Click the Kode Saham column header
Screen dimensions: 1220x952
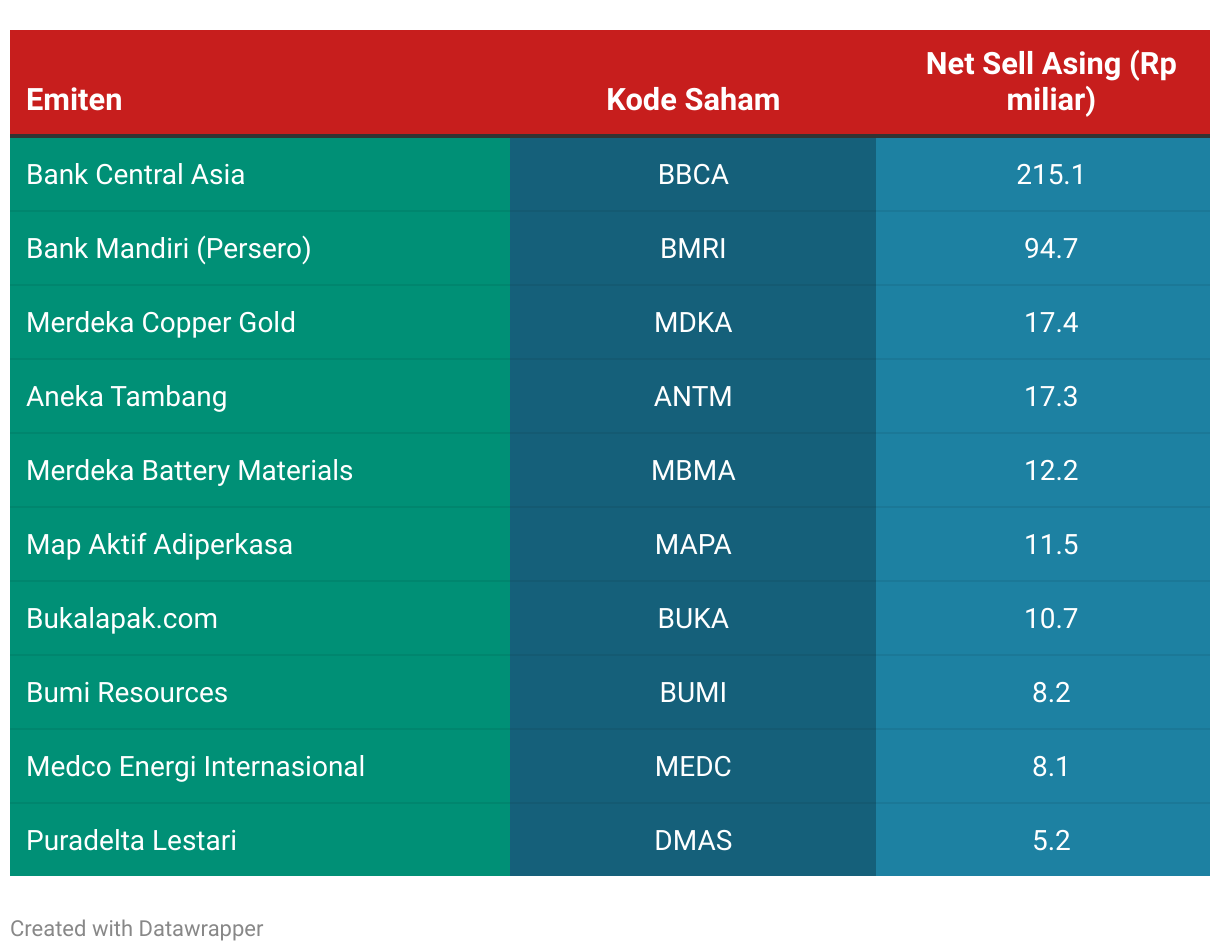pyautogui.click(x=693, y=83)
